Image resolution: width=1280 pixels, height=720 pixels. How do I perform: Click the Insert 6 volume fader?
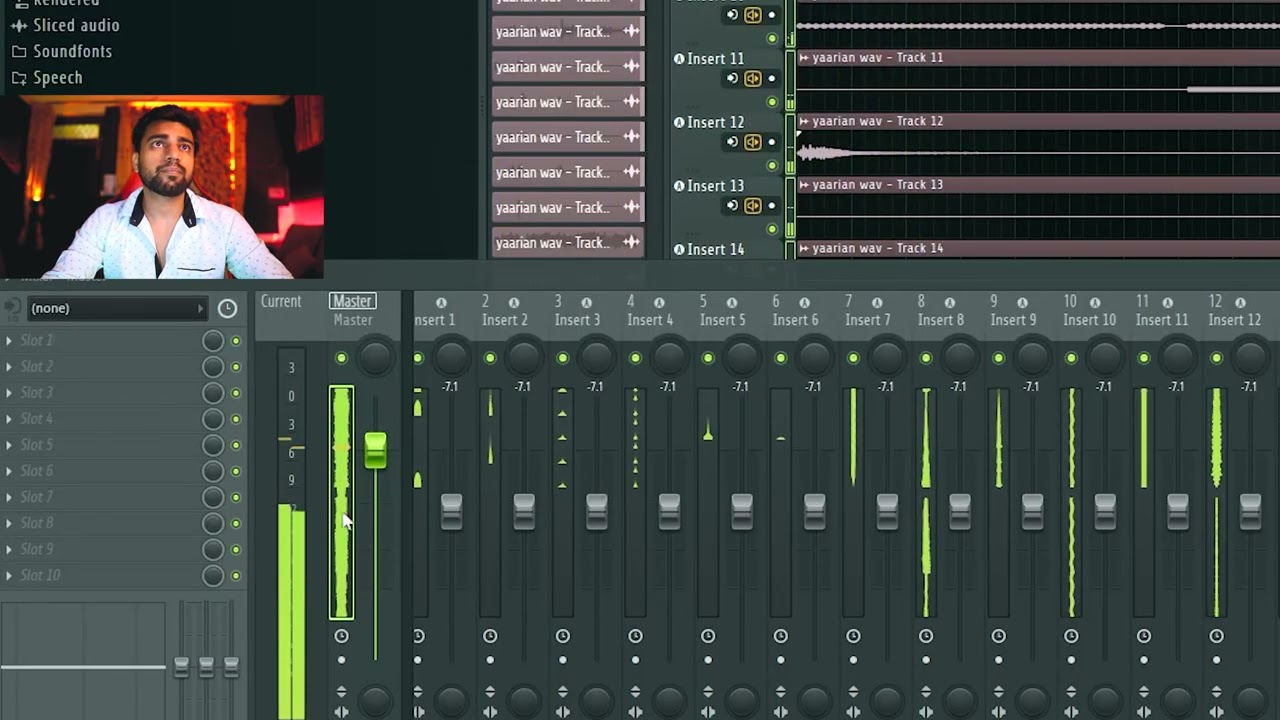tap(815, 511)
